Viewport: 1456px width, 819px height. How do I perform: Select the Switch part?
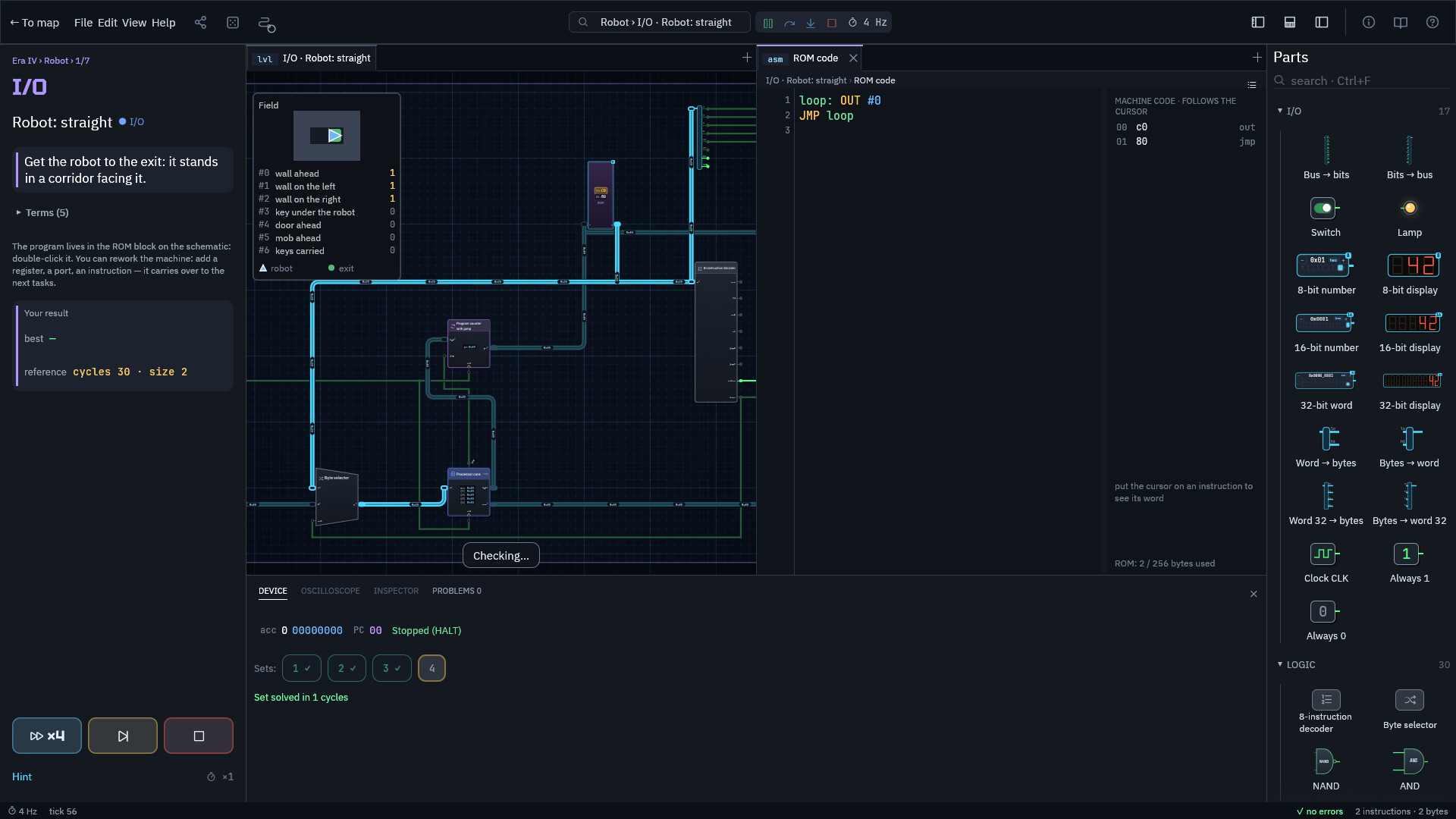(x=1326, y=216)
